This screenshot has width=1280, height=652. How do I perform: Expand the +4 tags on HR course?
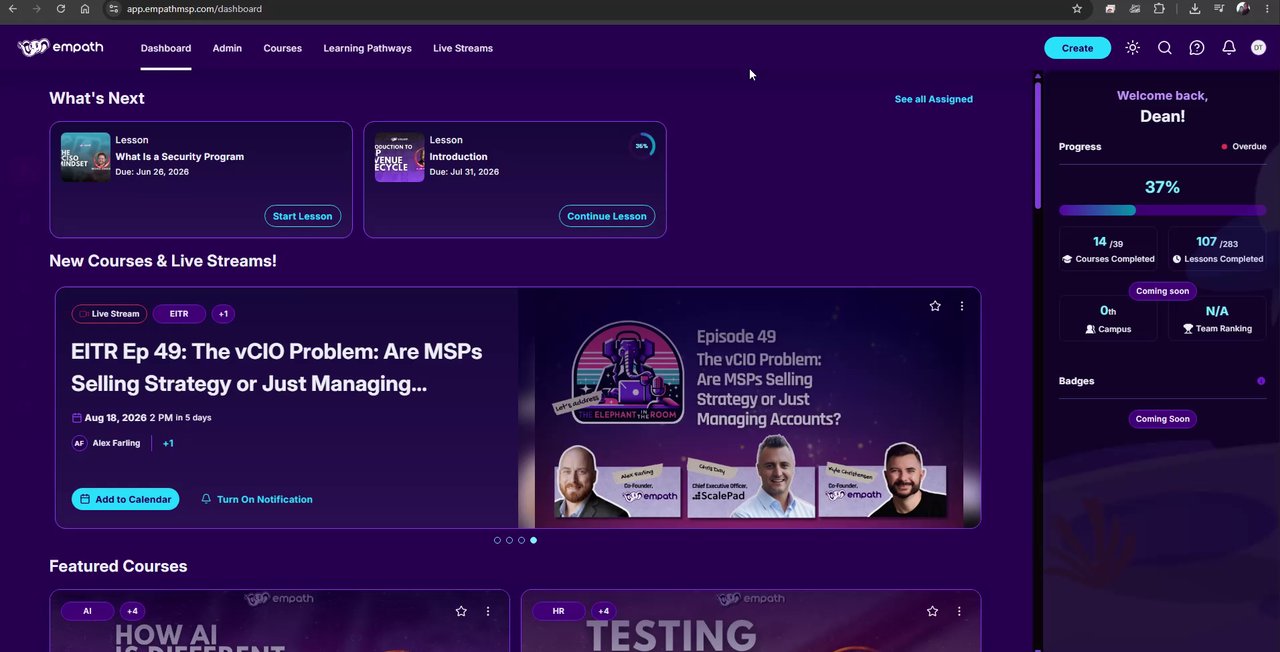[603, 611]
